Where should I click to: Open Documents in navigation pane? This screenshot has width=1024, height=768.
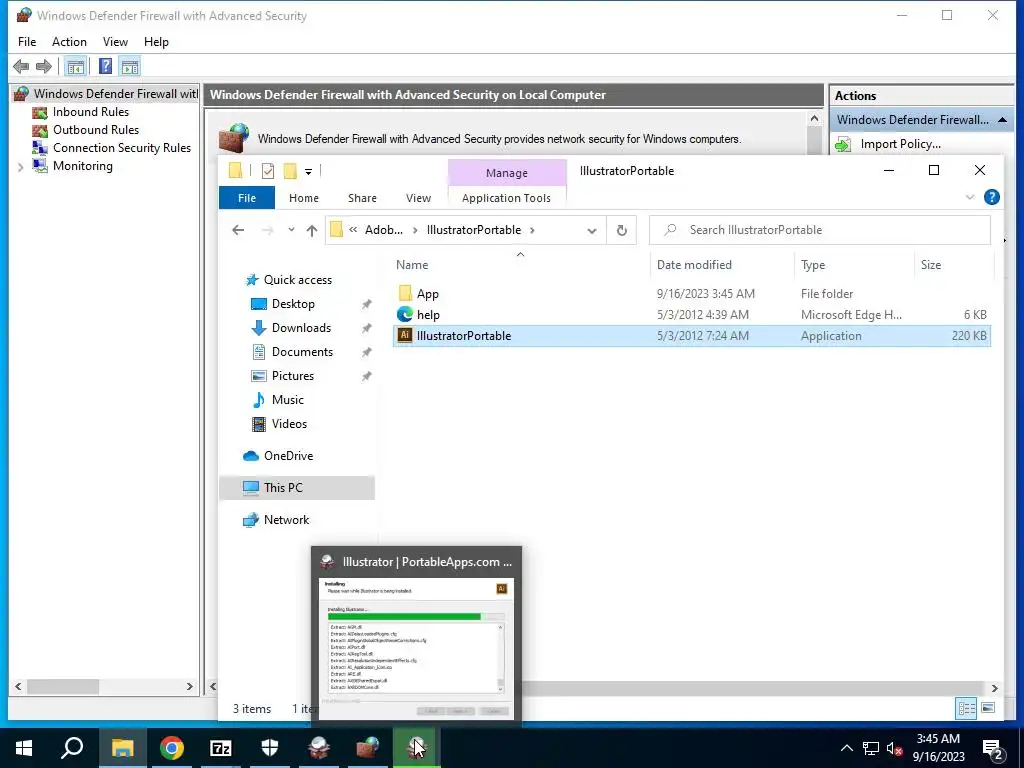(x=302, y=352)
